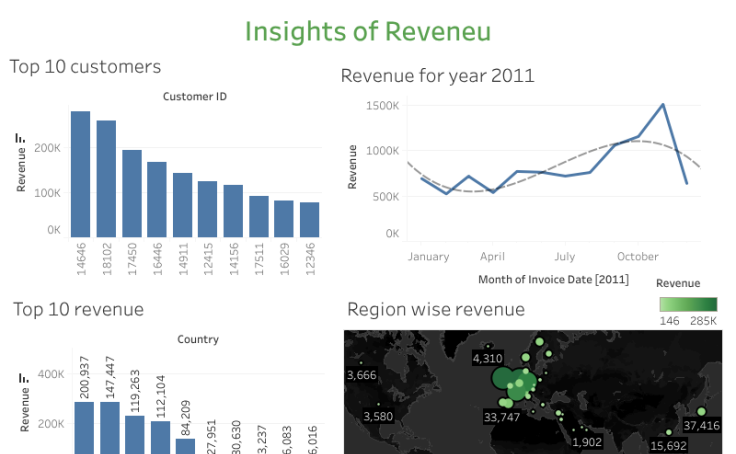Select the country bar labeled 84,209

click(x=186, y=445)
